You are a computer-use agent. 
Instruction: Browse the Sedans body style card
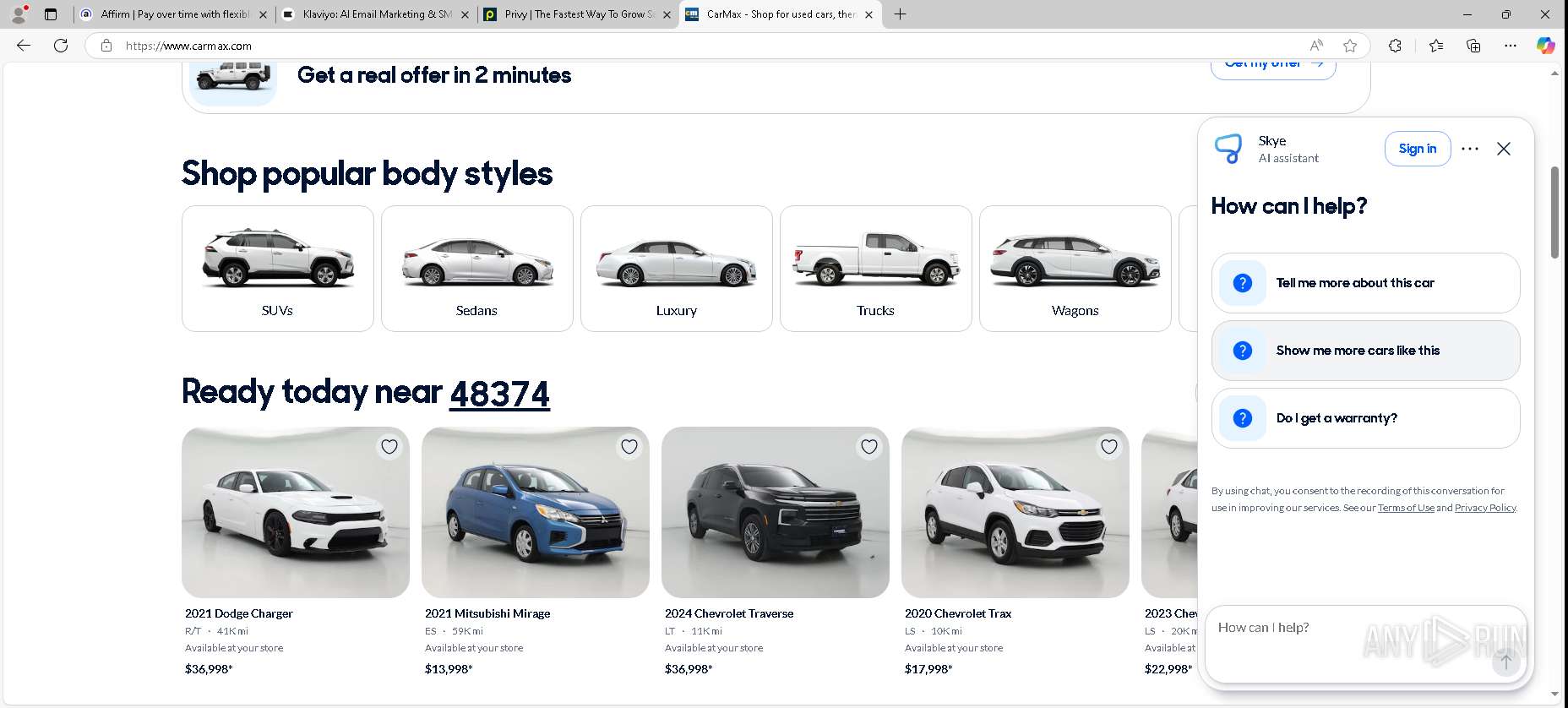[x=477, y=269]
